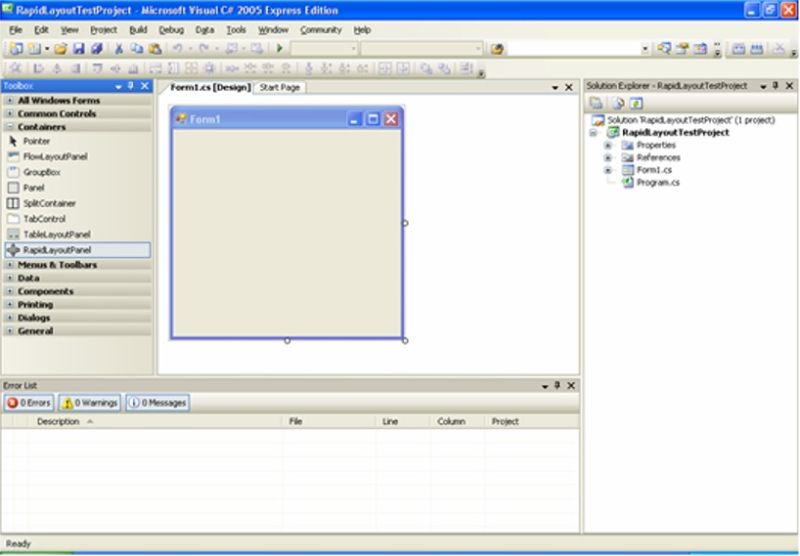Click the Save All toolbar icon

(96, 48)
